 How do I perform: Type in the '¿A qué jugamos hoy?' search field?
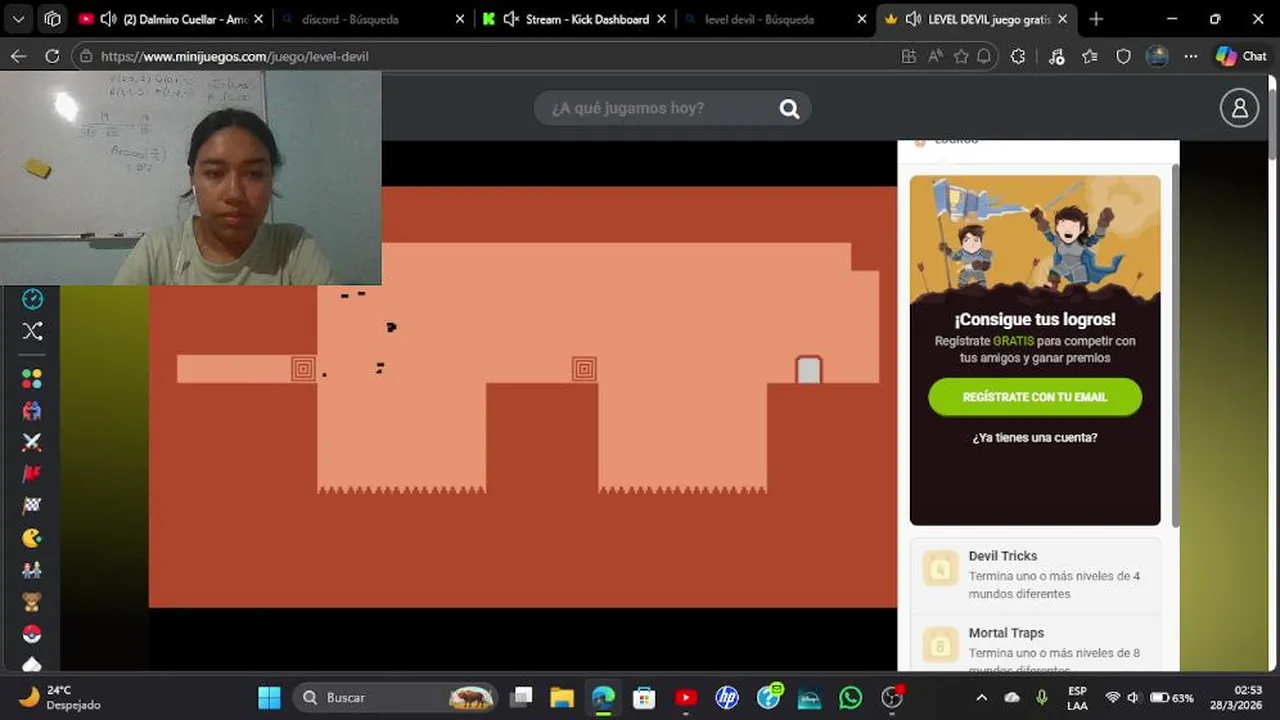click(x=672, y=108)
